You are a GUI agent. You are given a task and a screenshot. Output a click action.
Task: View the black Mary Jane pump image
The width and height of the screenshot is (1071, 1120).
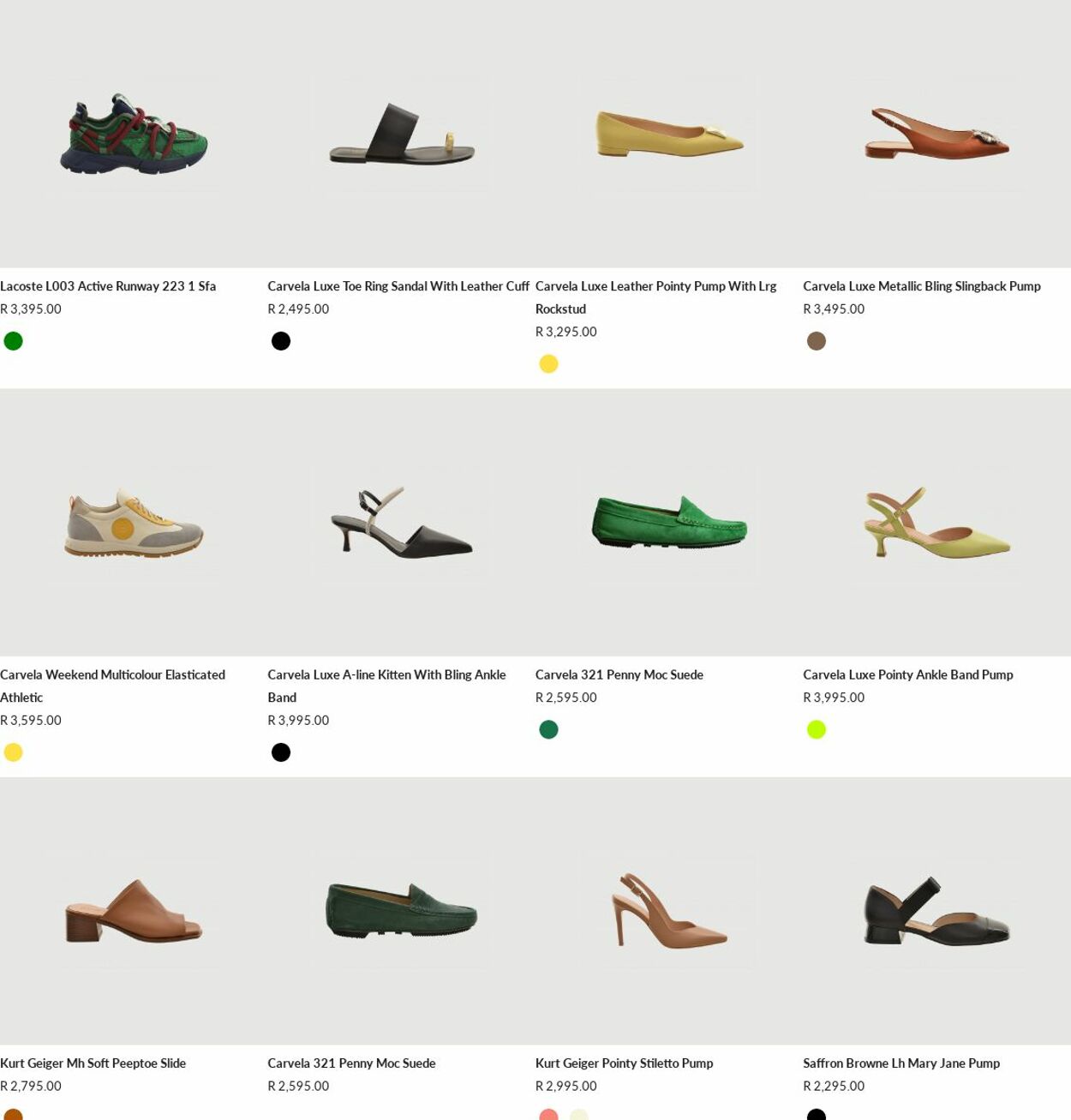(936, 911)
